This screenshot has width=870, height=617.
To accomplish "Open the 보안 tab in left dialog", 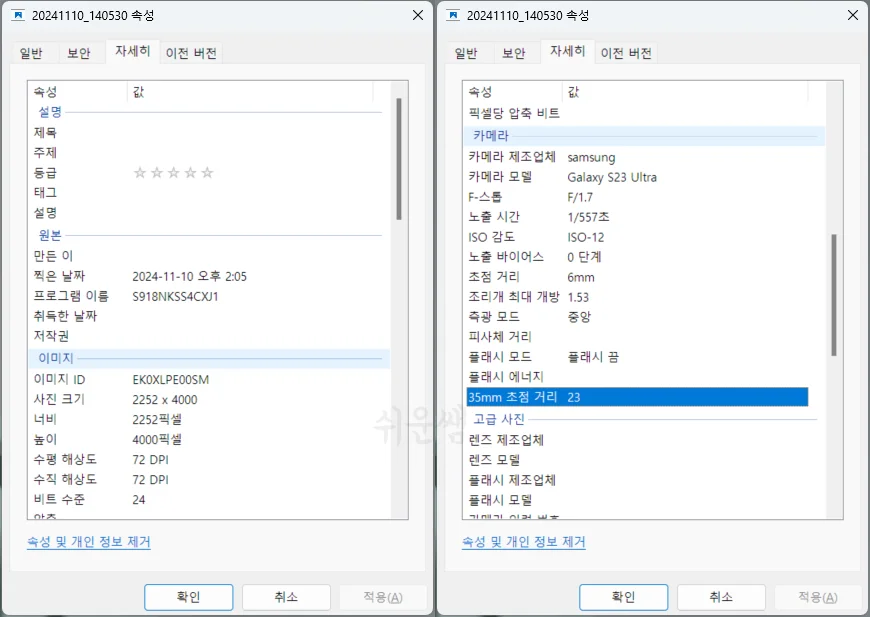I will pyautogui.click(x=80, y=53).
